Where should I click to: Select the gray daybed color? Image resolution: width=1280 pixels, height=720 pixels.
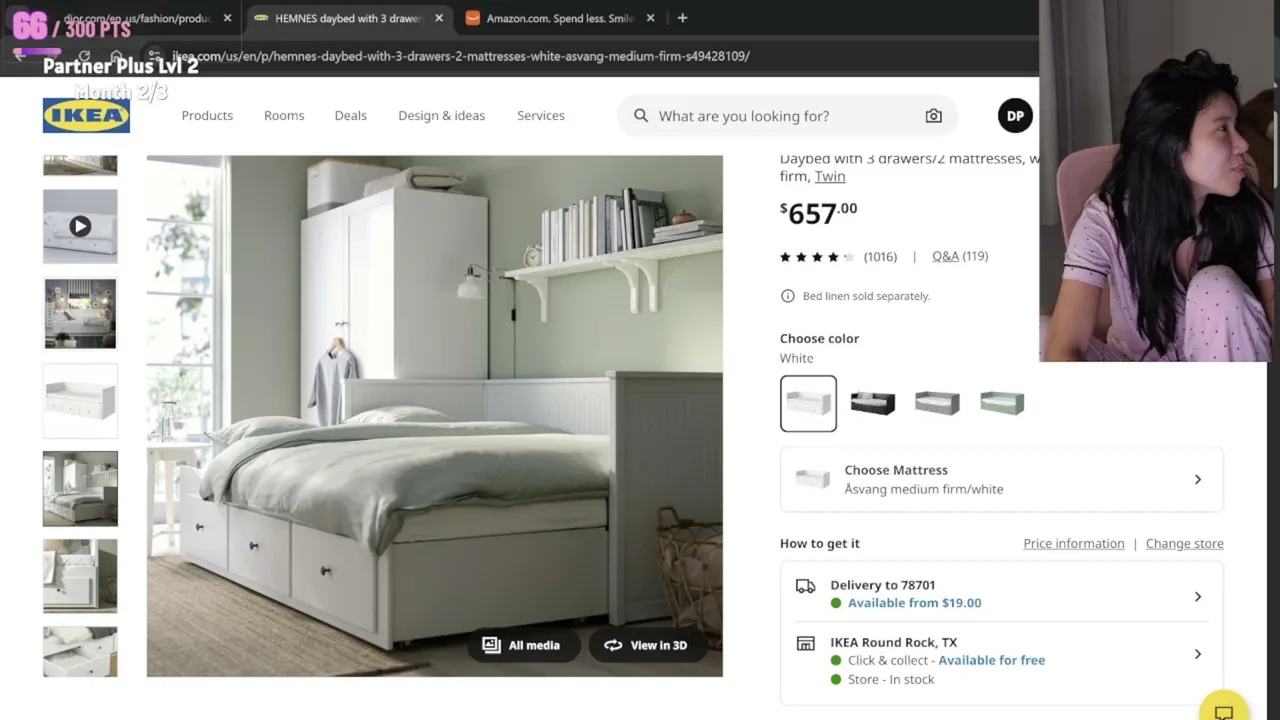click(937, 403)
